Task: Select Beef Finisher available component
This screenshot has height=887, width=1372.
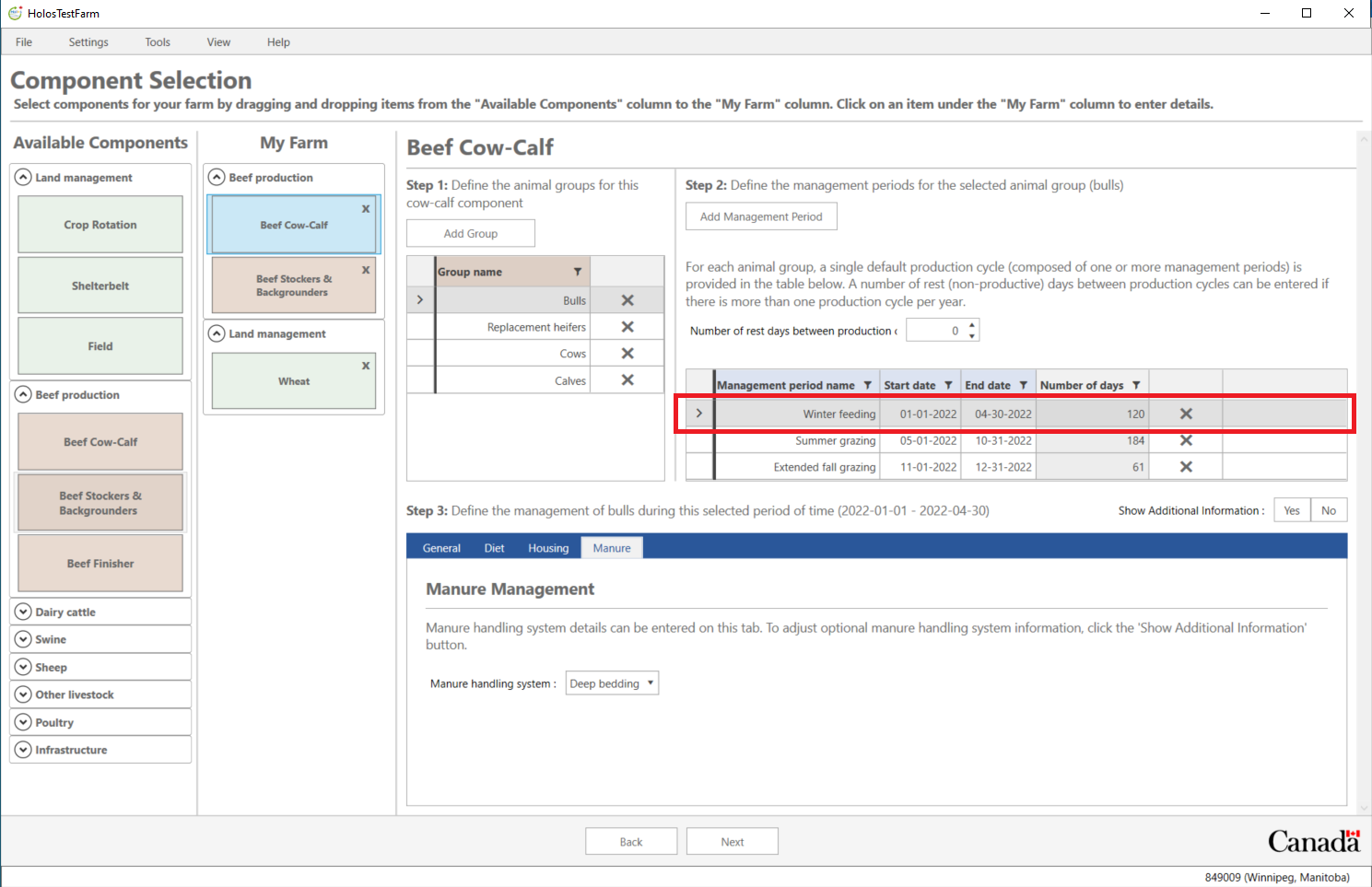Action: tap(100, 564)
